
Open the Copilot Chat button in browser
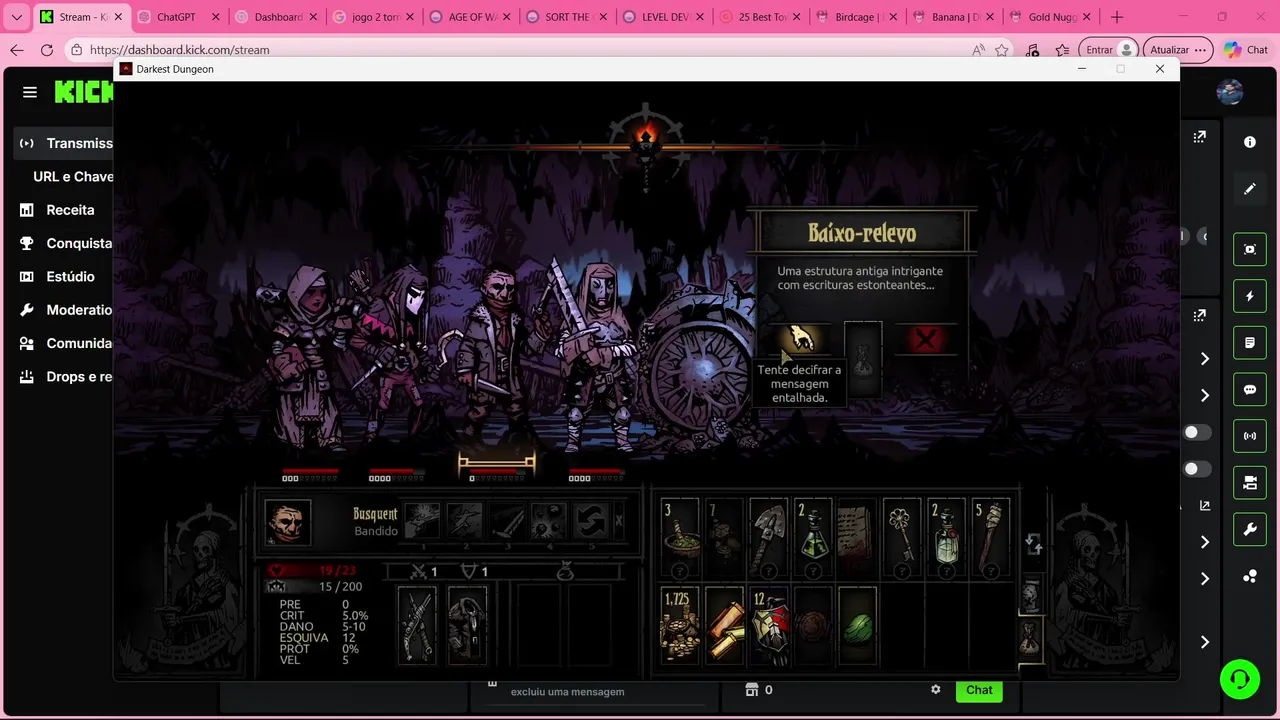(1246, 50)
